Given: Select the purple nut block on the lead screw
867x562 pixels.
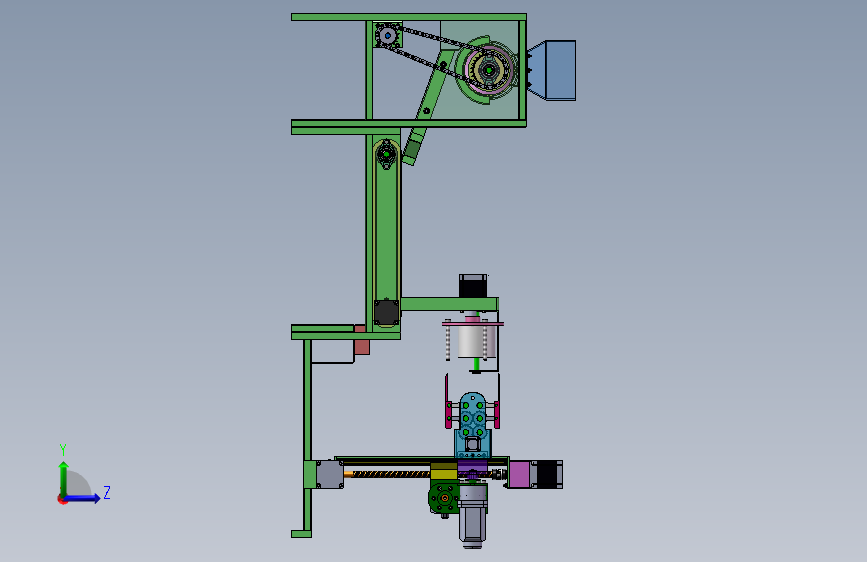Looking at the screenshot, I should pos(473,470).
